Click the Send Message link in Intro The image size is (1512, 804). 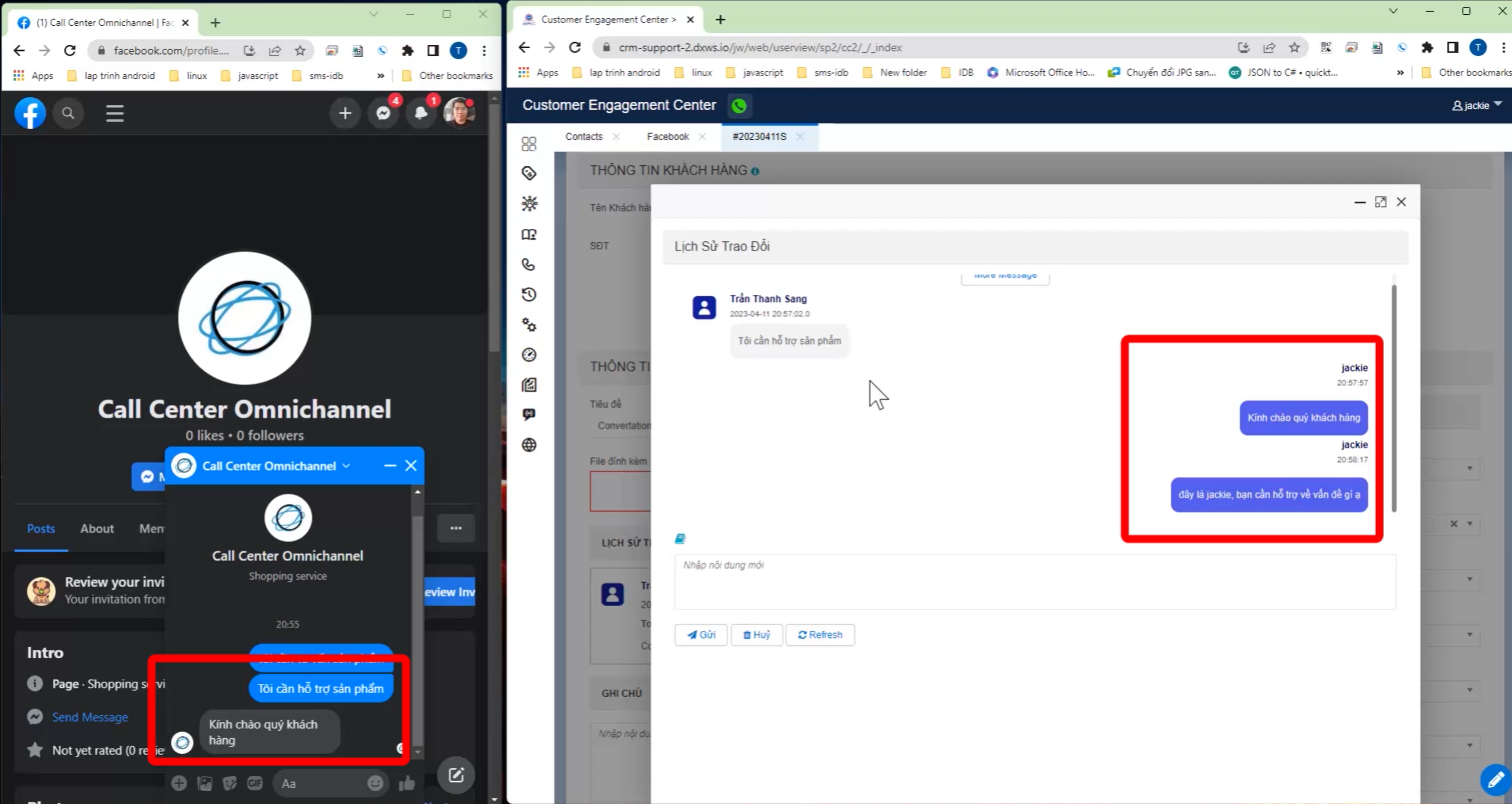click(90, 717)
